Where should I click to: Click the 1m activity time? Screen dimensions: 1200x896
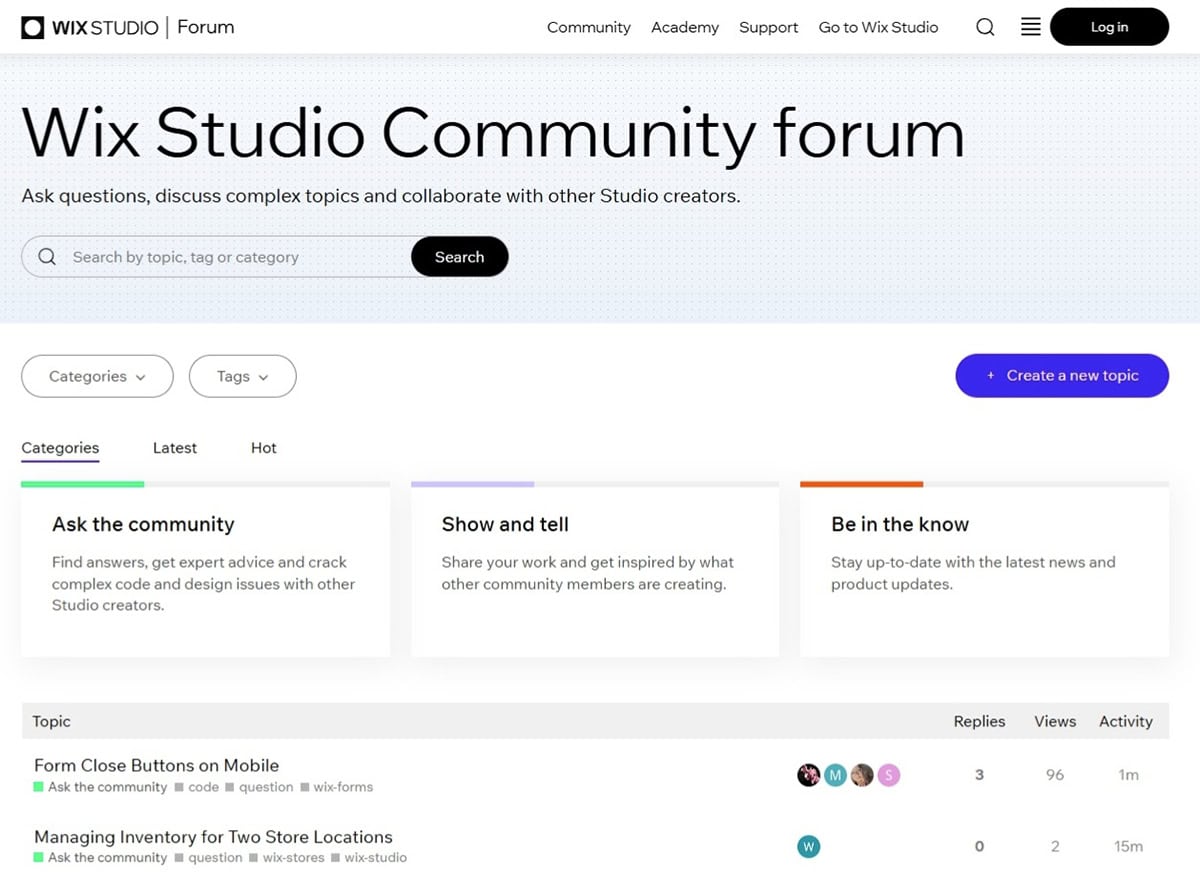click(x=1128, y=775)
